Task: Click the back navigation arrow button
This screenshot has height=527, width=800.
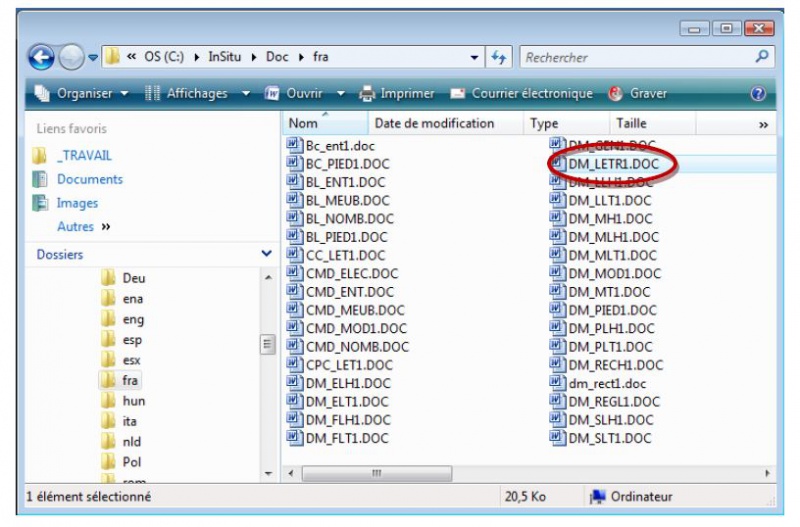Action: click(41, 58)
